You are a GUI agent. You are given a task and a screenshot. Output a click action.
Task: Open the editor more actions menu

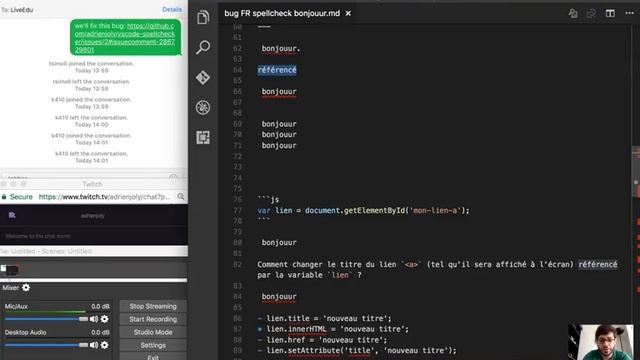pyautogui.click(x=629, y=13)
